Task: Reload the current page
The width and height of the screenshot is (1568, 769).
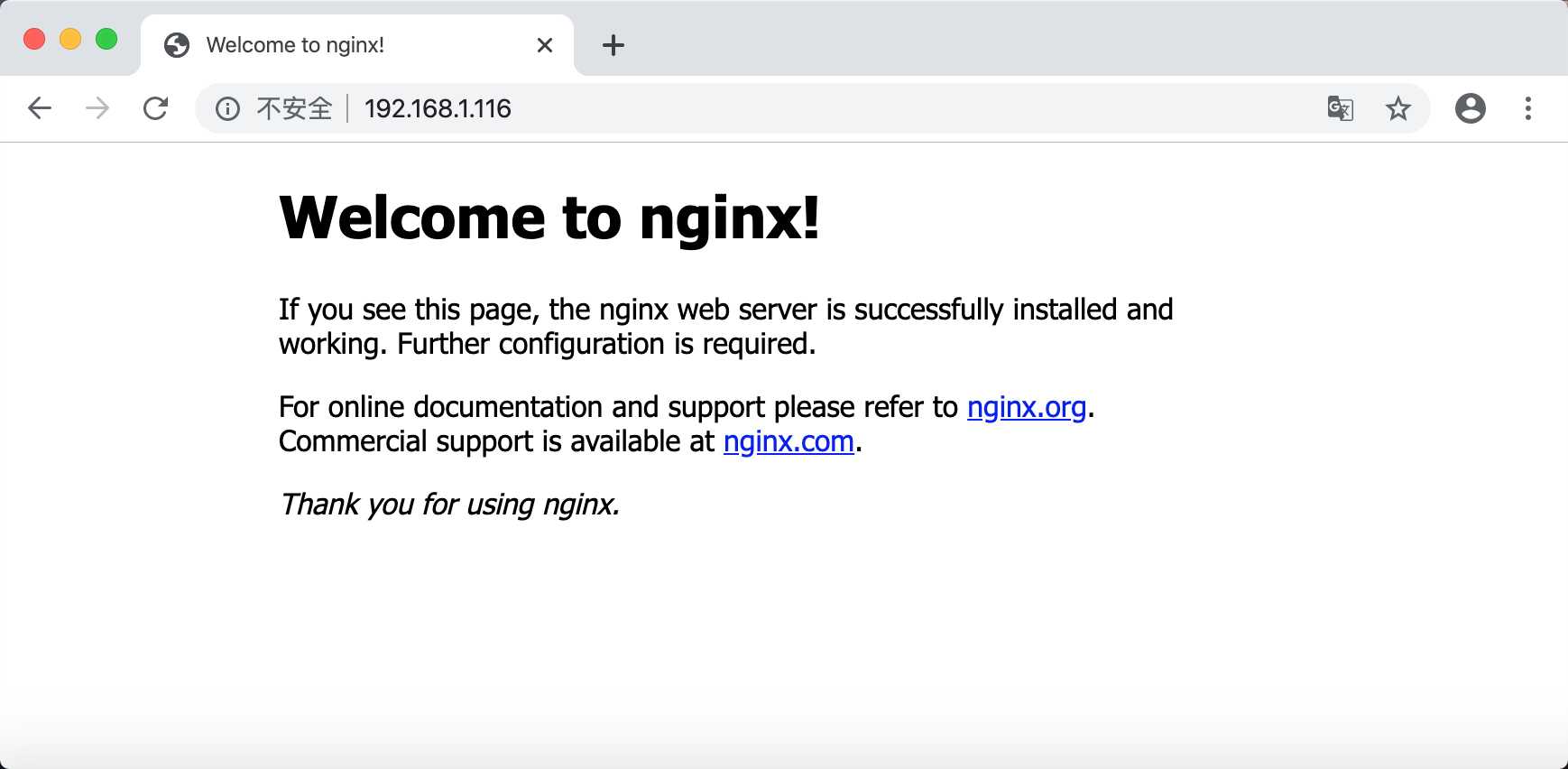Action: coord(156,108)
